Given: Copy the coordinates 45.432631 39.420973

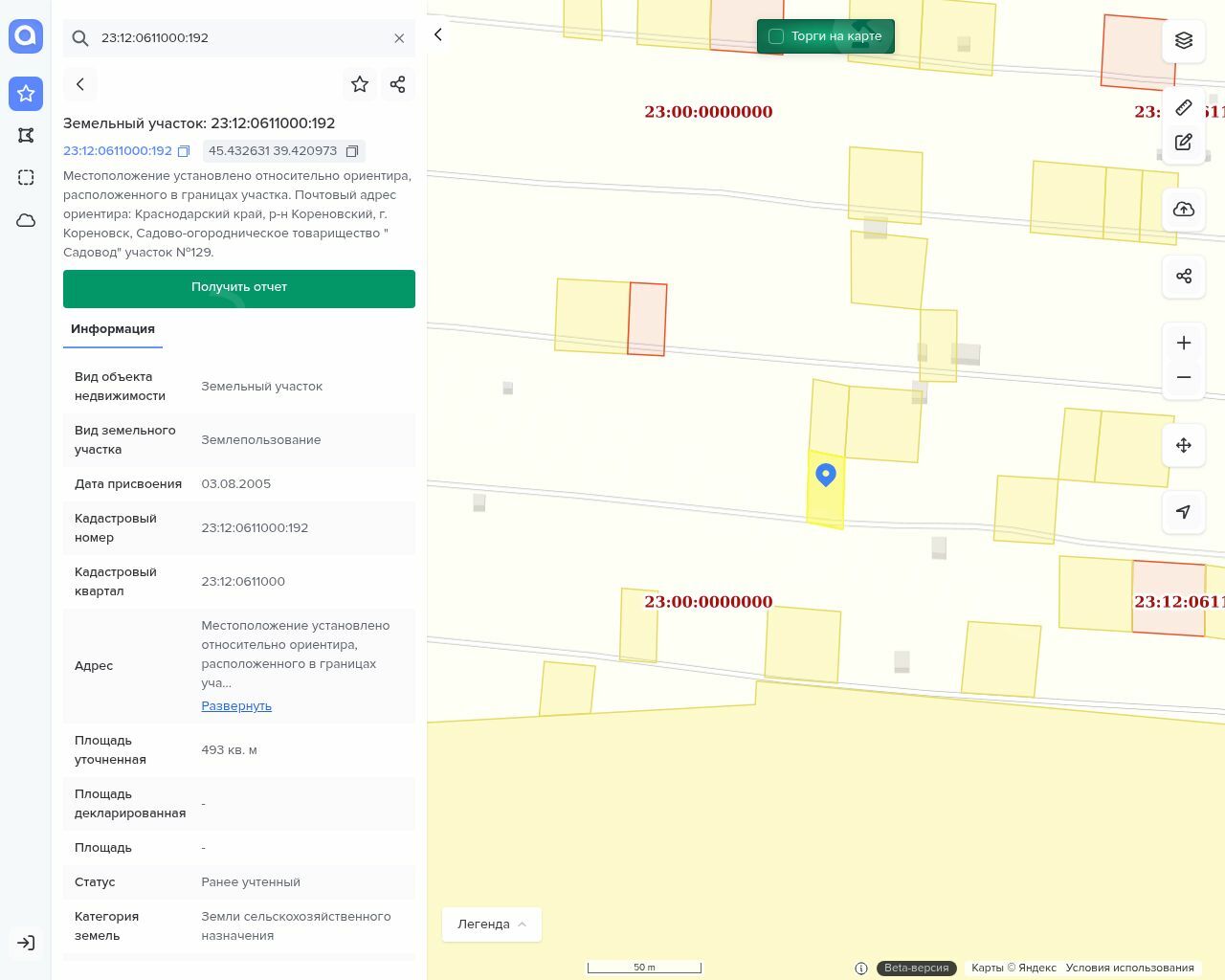Looking at the screenshot, I should [x=352, y=151].
